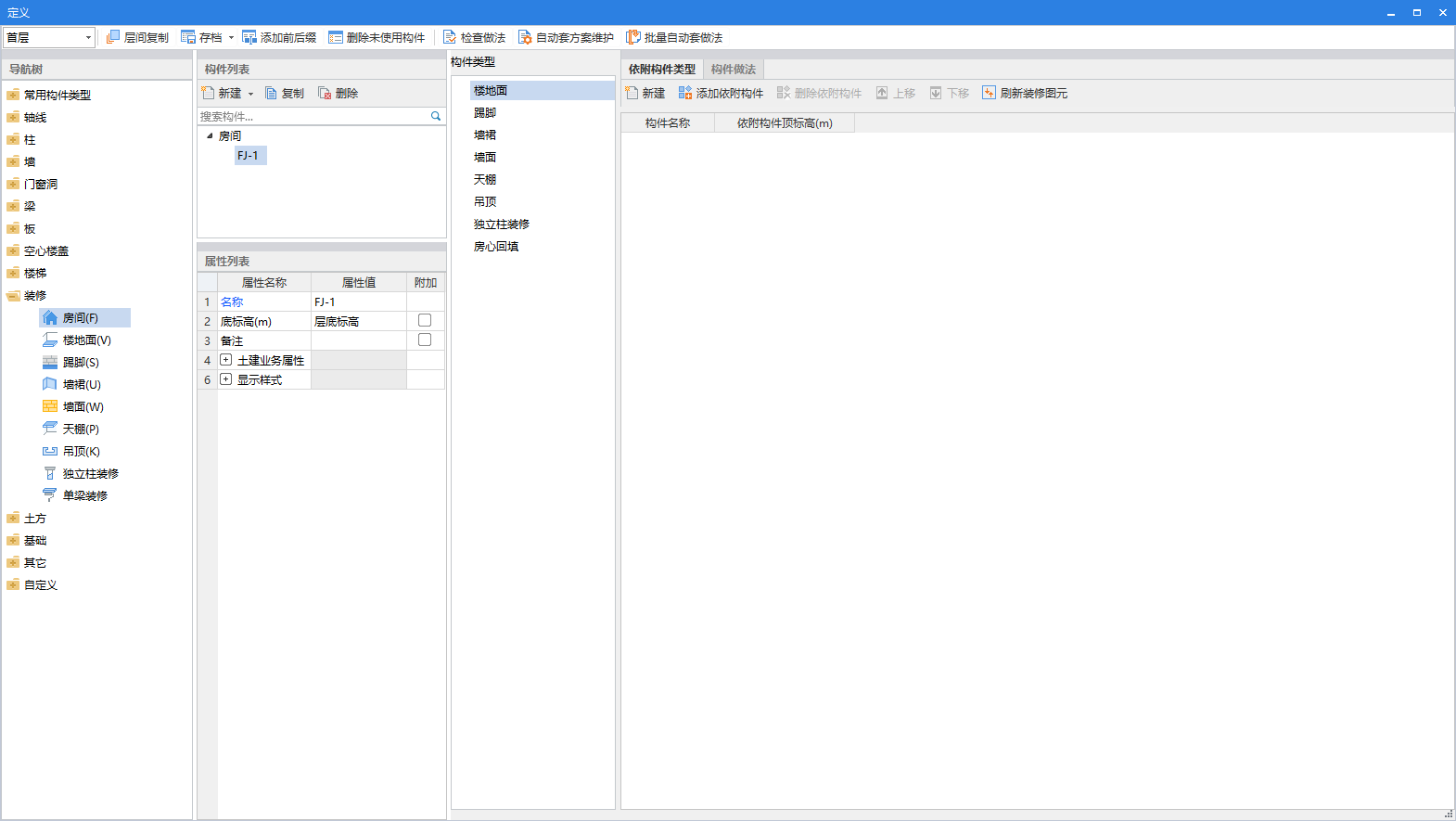Open the 新建 dropdown arrow in 构件列表
This screenshot has height=821, width=1456.
[250, 94]
